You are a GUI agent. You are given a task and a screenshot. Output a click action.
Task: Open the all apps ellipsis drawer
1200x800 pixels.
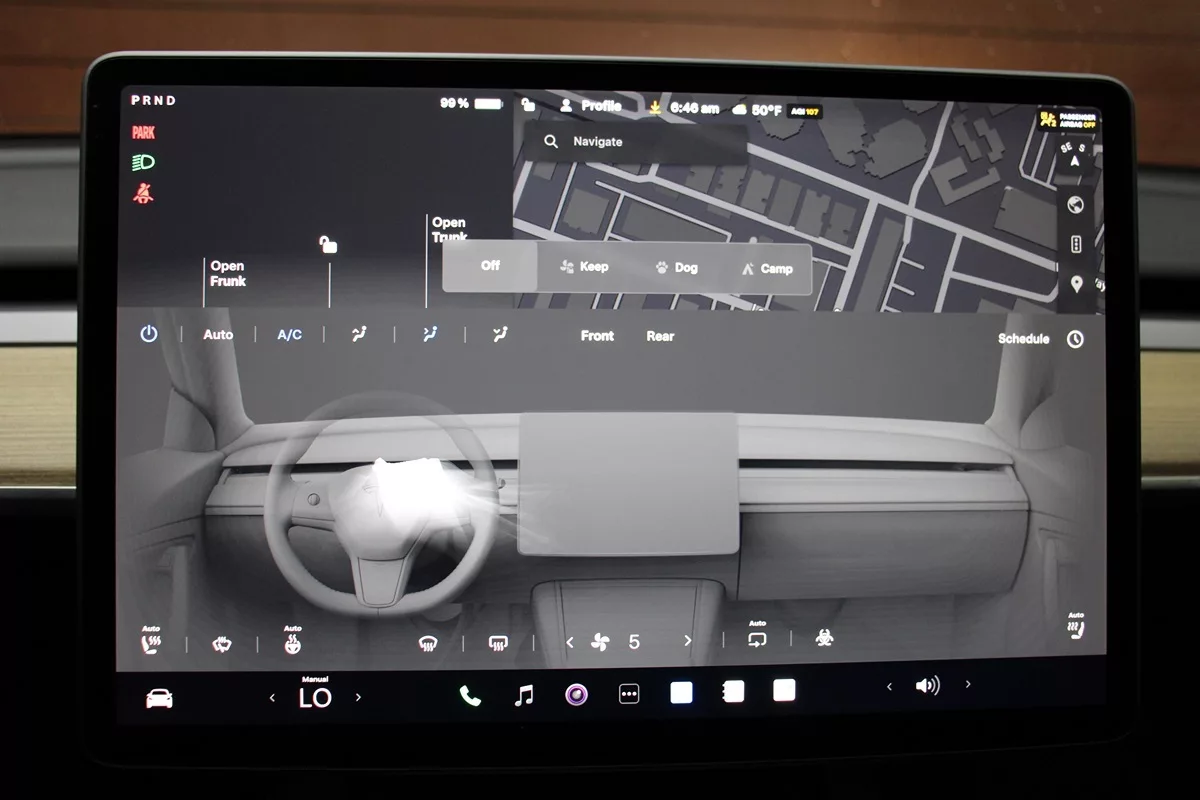pos(629,694)
